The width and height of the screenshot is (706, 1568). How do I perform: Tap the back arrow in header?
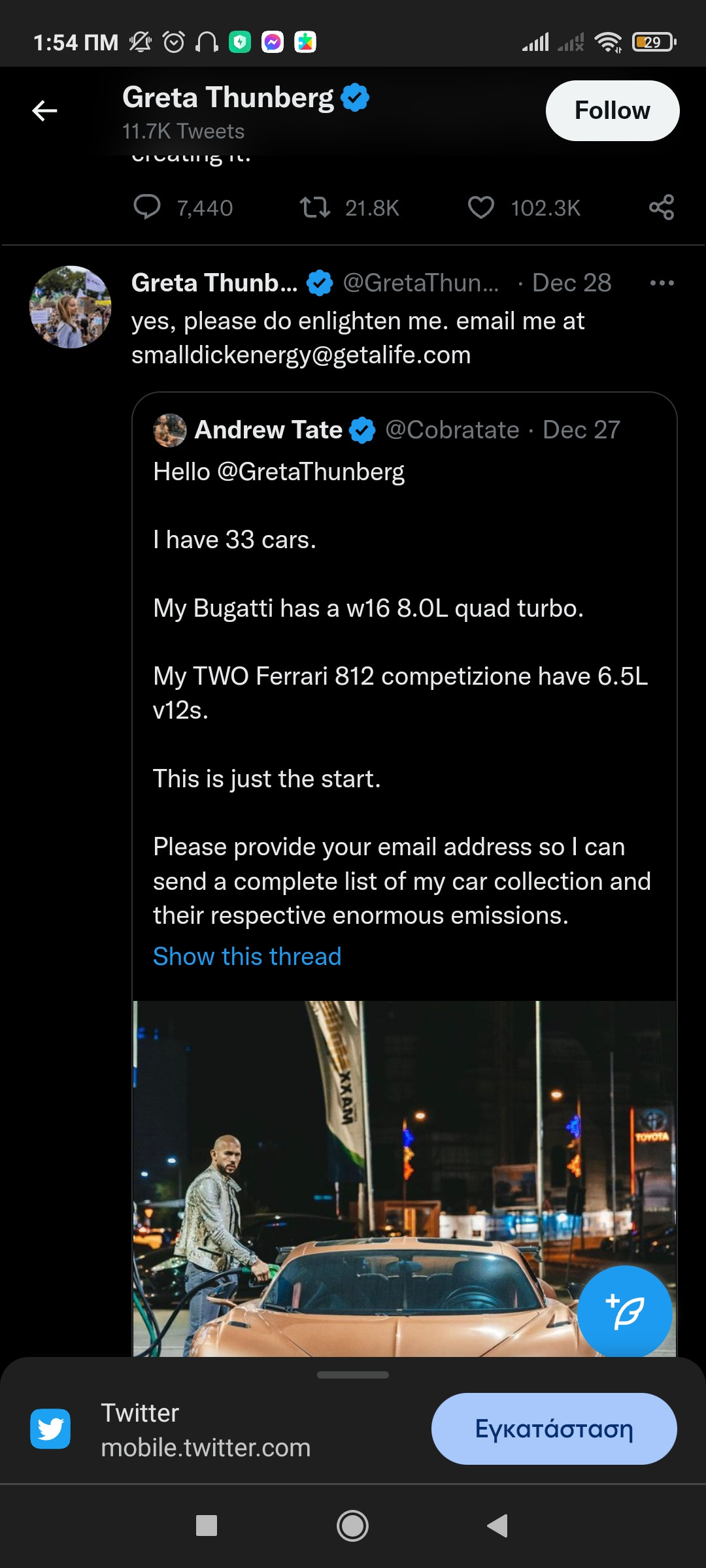[44, 111]
